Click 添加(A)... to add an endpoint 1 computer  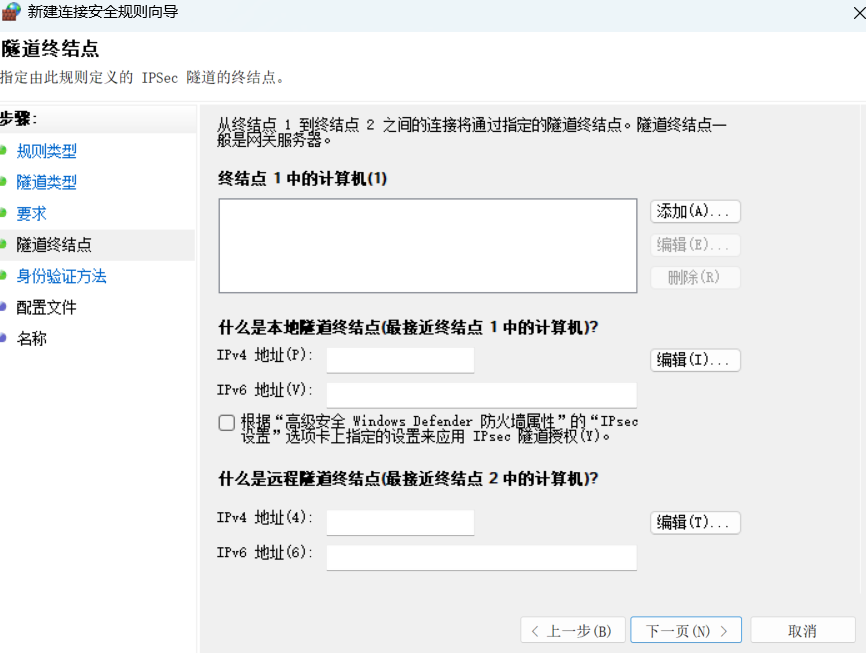click(x=695, y=212)
